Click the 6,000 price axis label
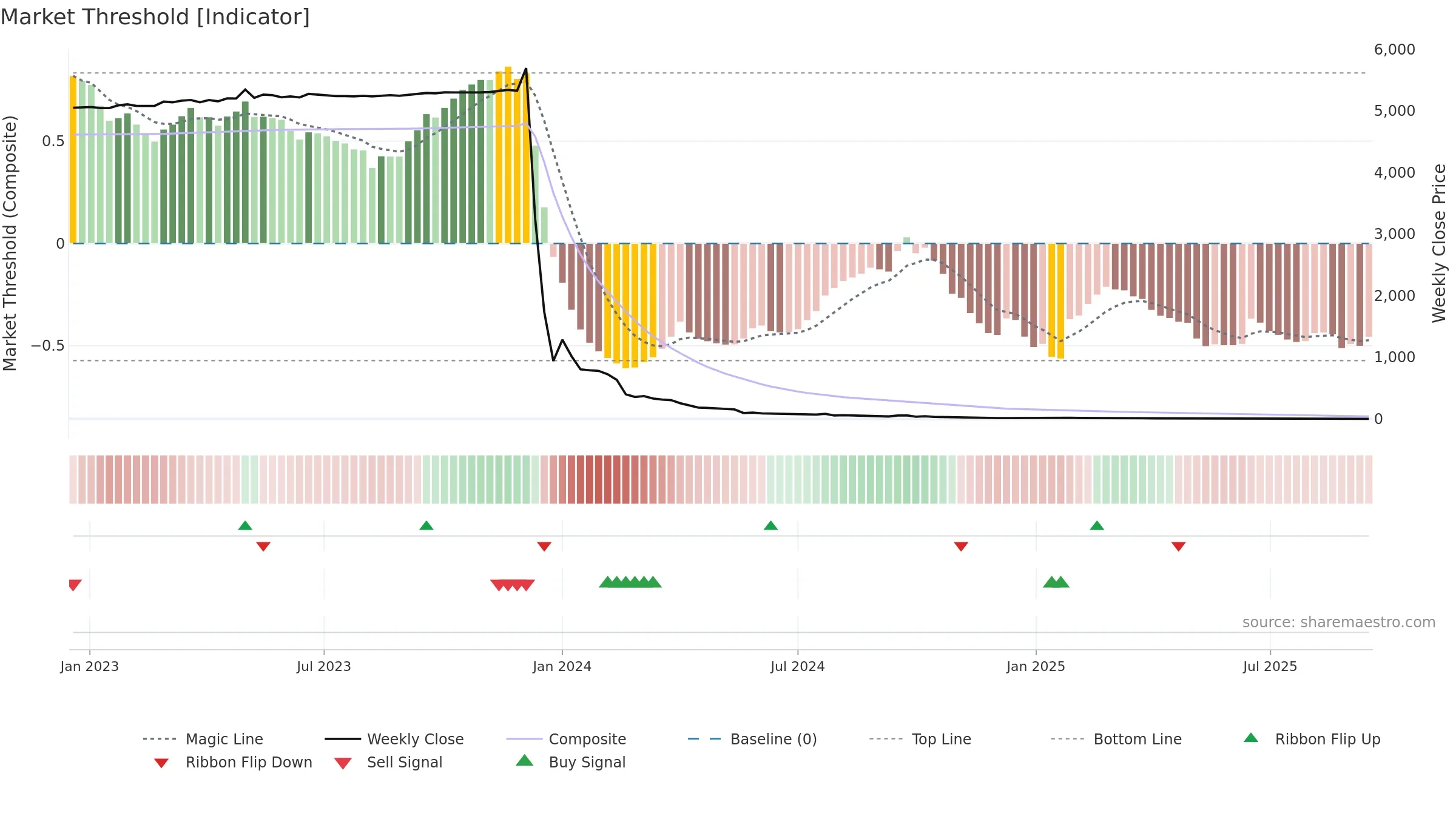Image resolution: width=1456 pixels, height=819 pixels. pyautogui.click(x=1395, y=50)
